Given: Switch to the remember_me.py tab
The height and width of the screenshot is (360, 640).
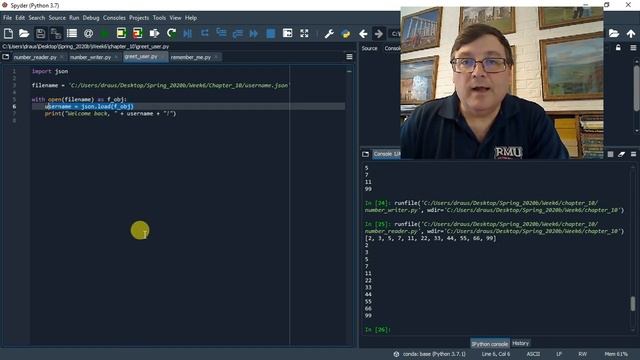Looking at the screenshot, I should click(191, 58).
